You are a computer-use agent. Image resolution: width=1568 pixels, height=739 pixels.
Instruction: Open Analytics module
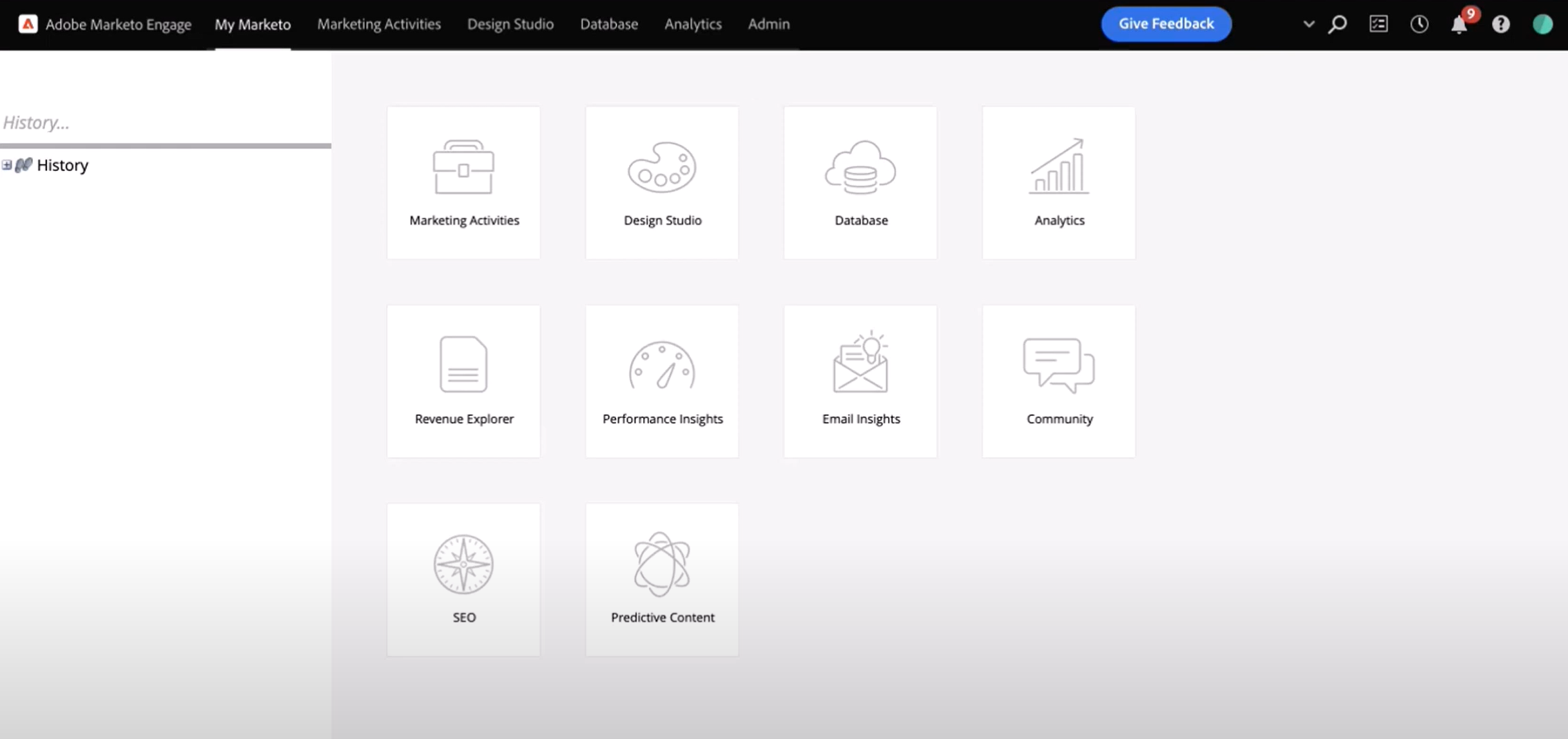(x=1058, y=182)
